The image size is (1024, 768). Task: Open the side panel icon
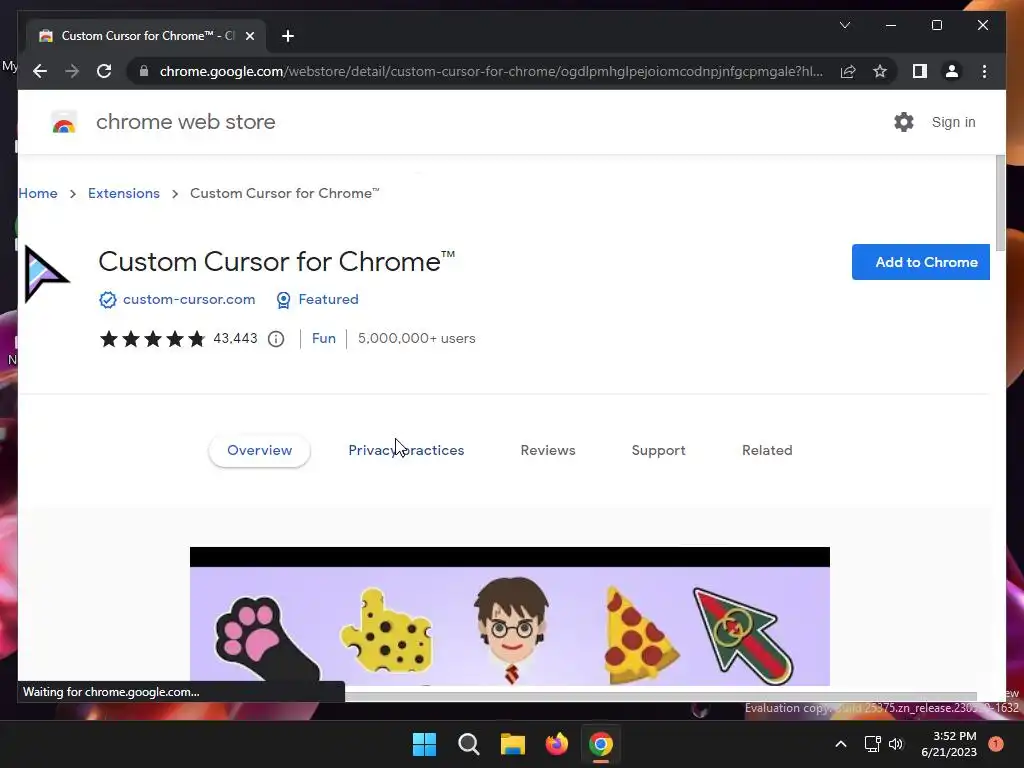click(920, 71)
